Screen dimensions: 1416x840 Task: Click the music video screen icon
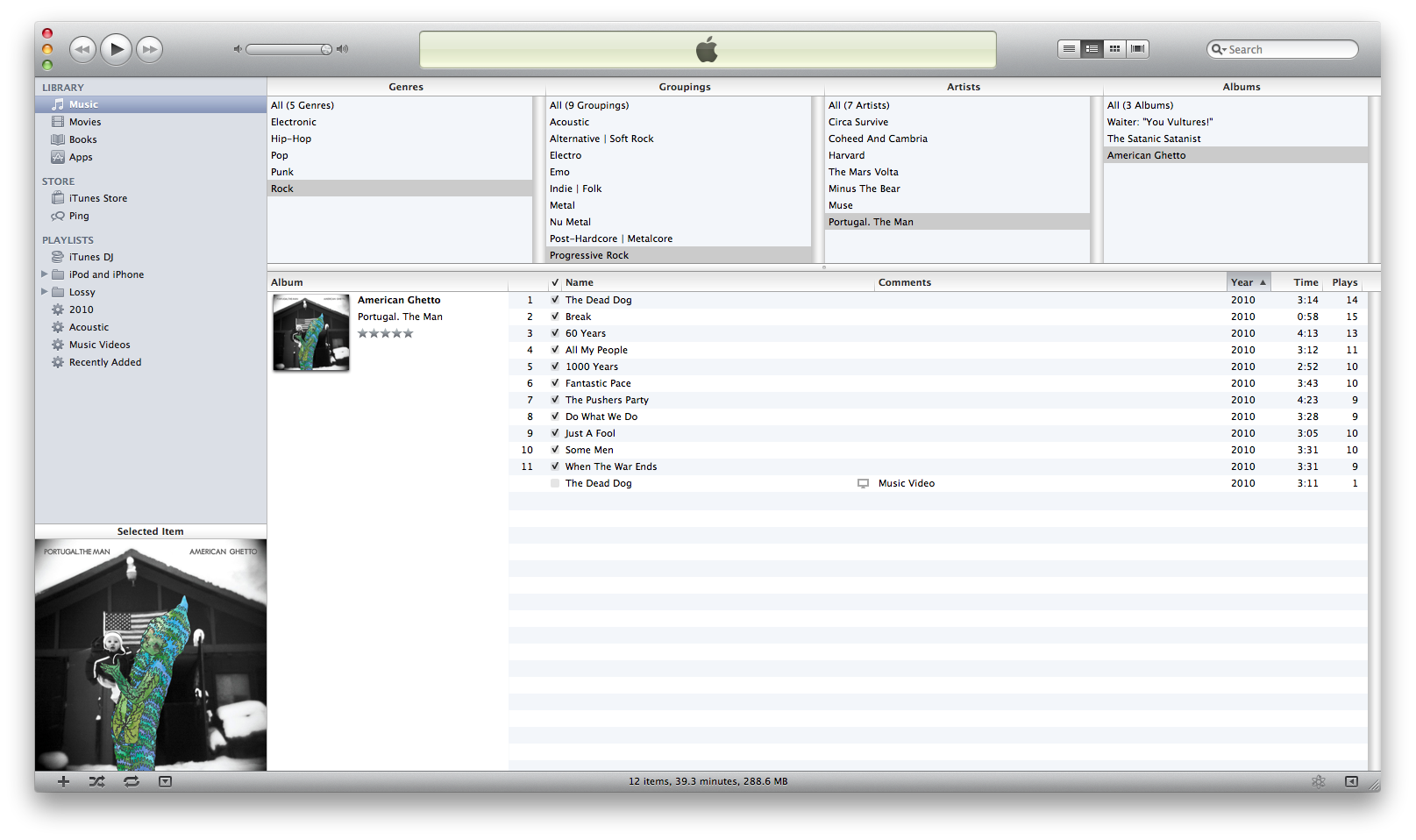tap(863, 483)
